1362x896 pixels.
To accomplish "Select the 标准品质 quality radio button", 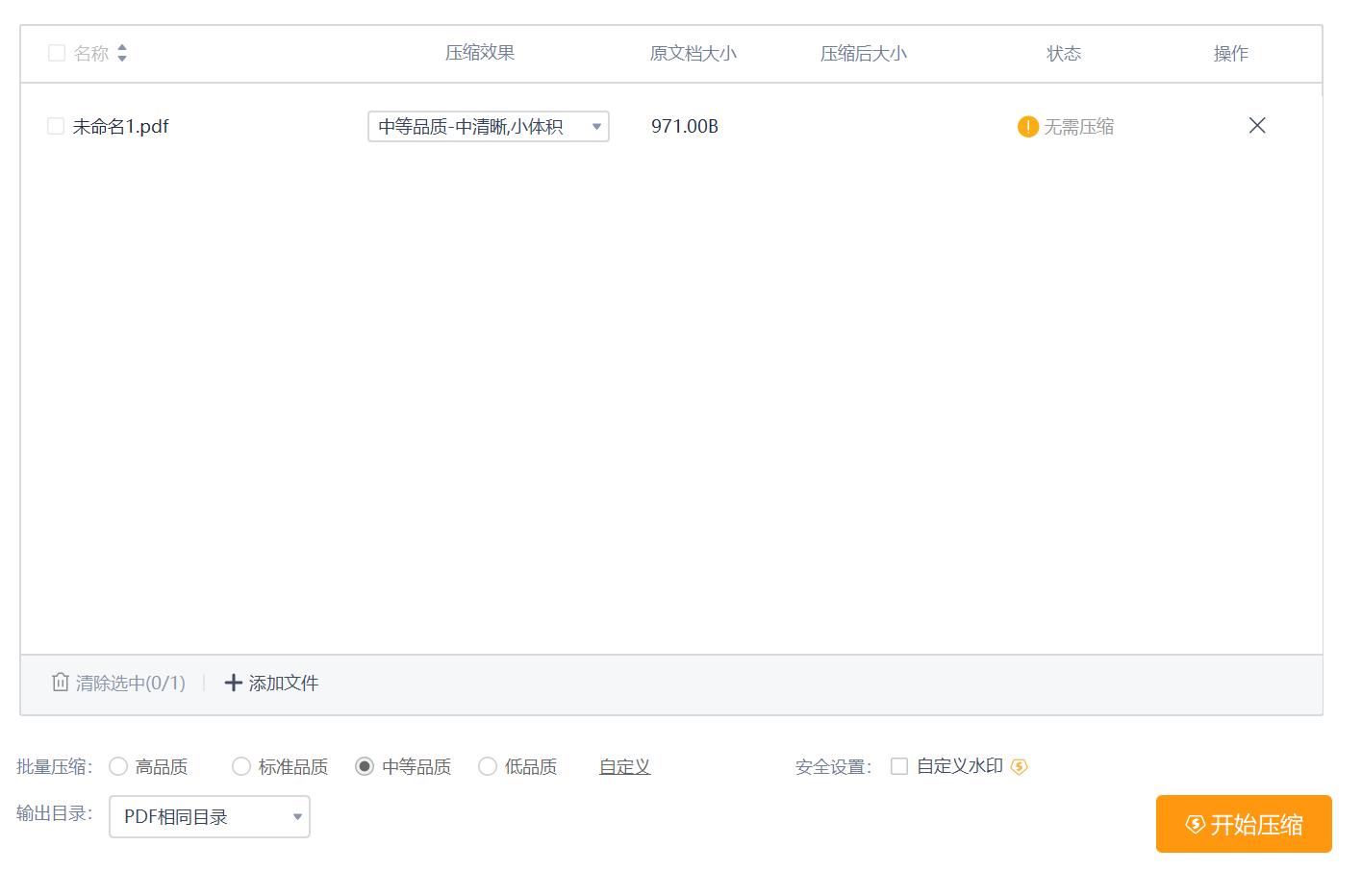I will pos(240,766).
